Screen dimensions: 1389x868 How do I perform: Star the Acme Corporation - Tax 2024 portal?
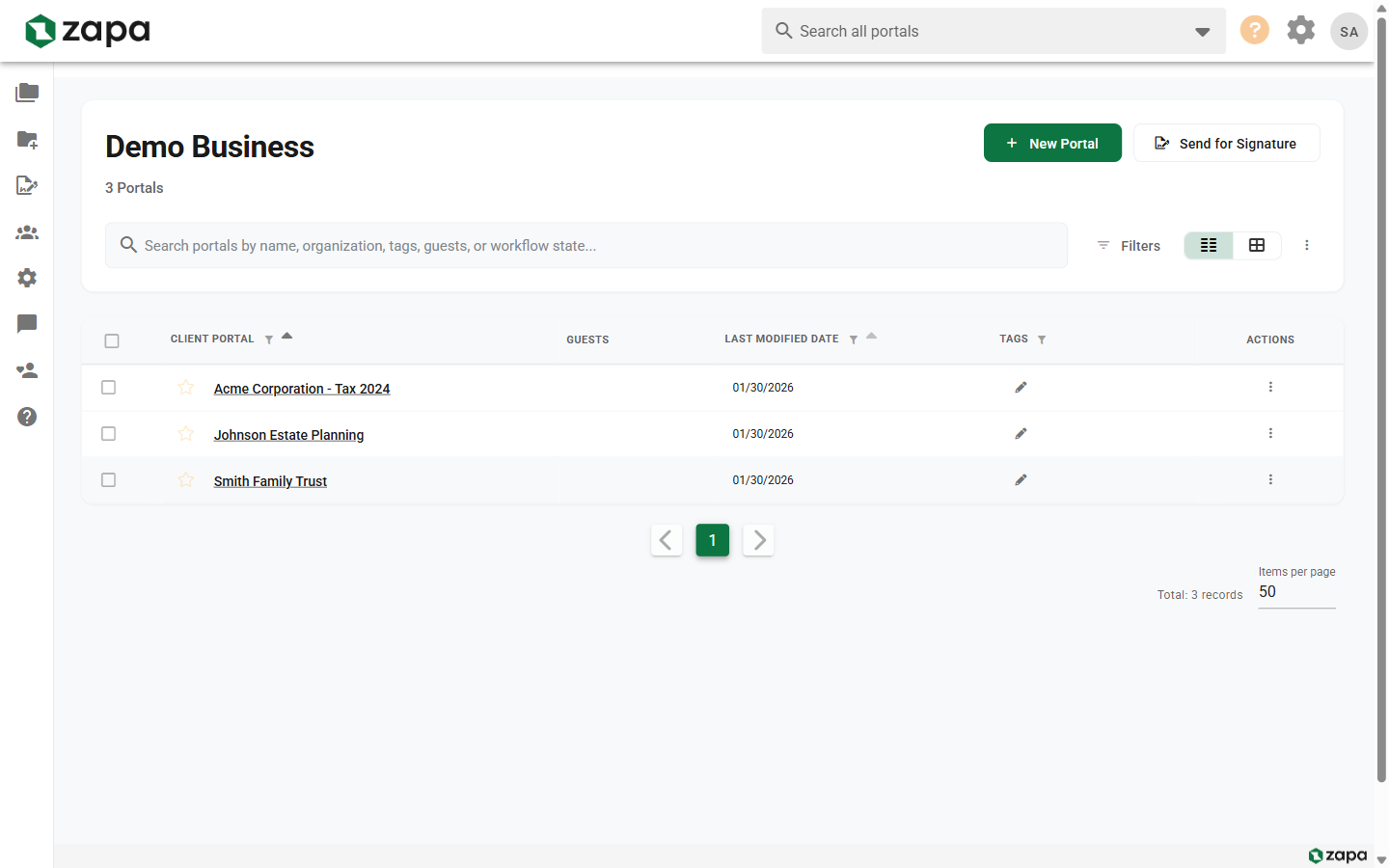(186, 388)
